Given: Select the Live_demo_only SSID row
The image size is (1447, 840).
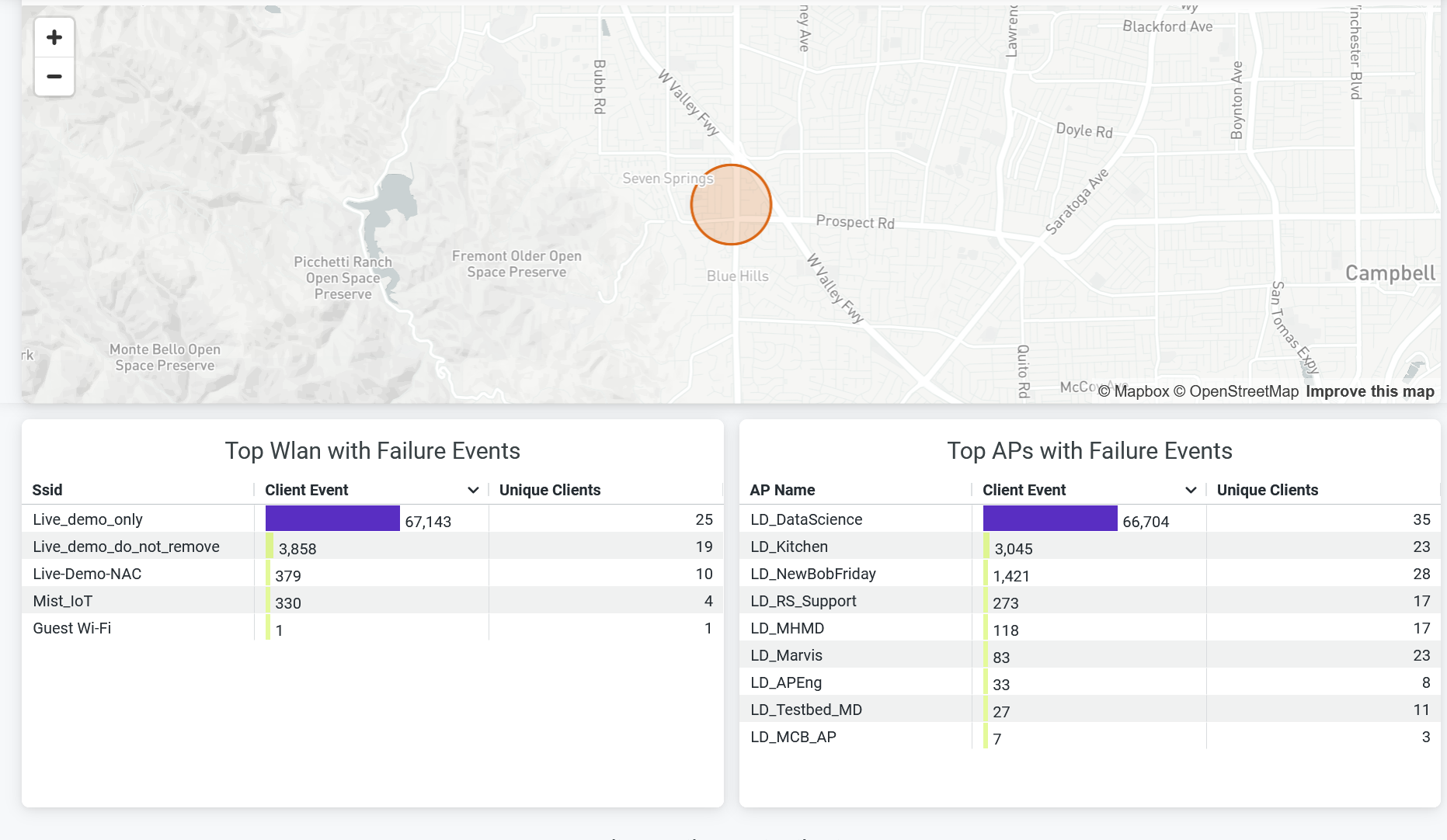Looking at the screenshot, I should [x=88, y=519].
